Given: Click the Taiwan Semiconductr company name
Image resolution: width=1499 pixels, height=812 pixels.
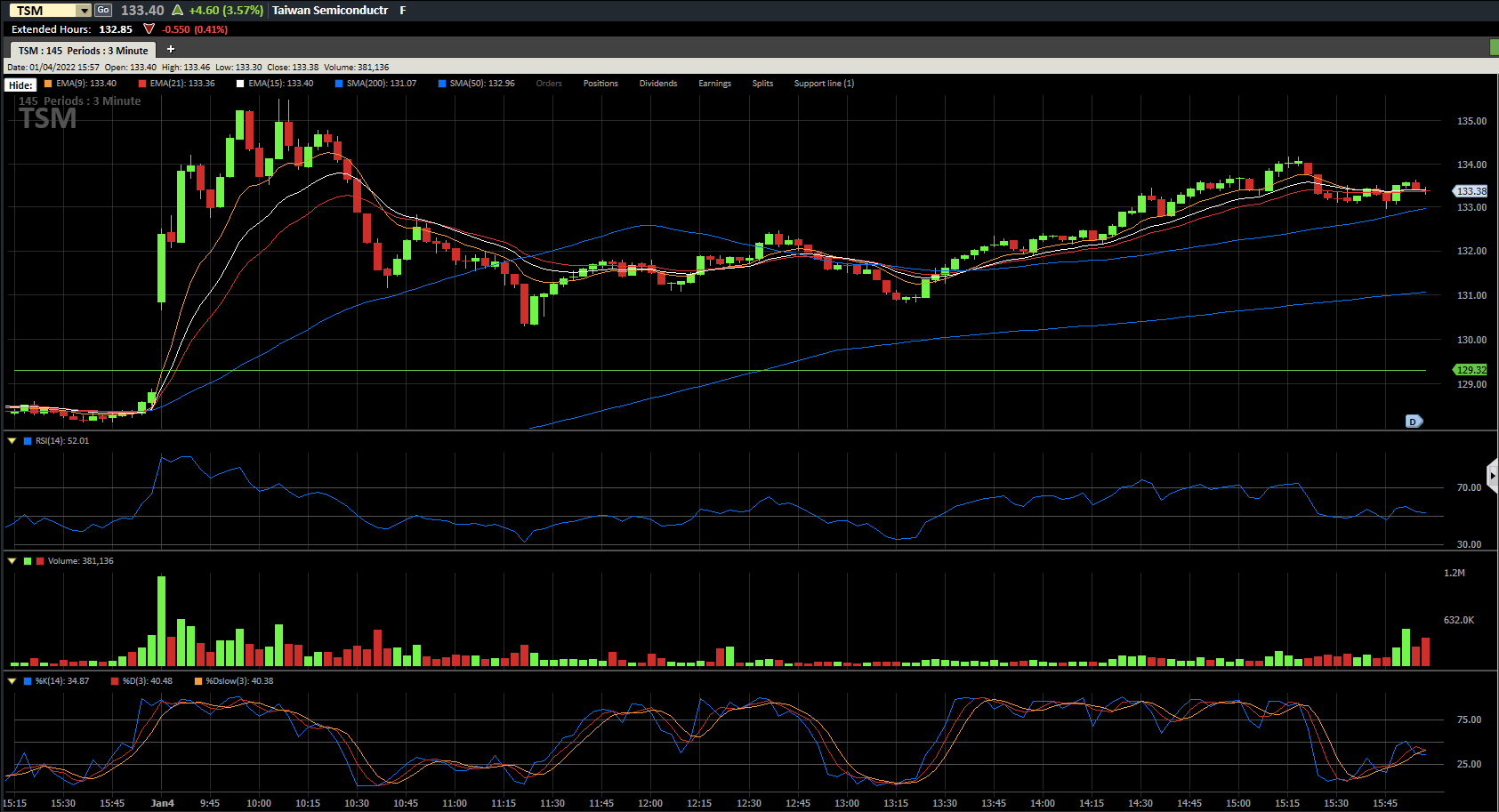Looking at the screenshot, I should tap(330, 11).
